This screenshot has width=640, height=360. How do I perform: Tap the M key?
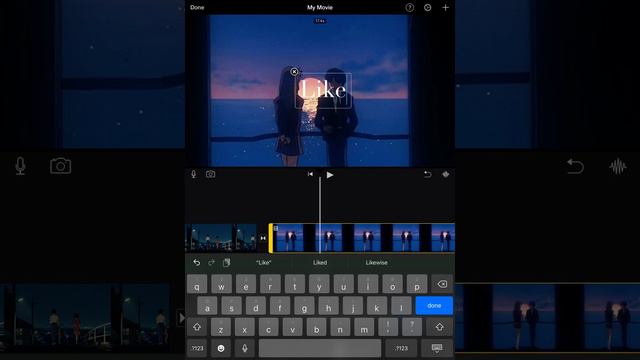point(364,327)
